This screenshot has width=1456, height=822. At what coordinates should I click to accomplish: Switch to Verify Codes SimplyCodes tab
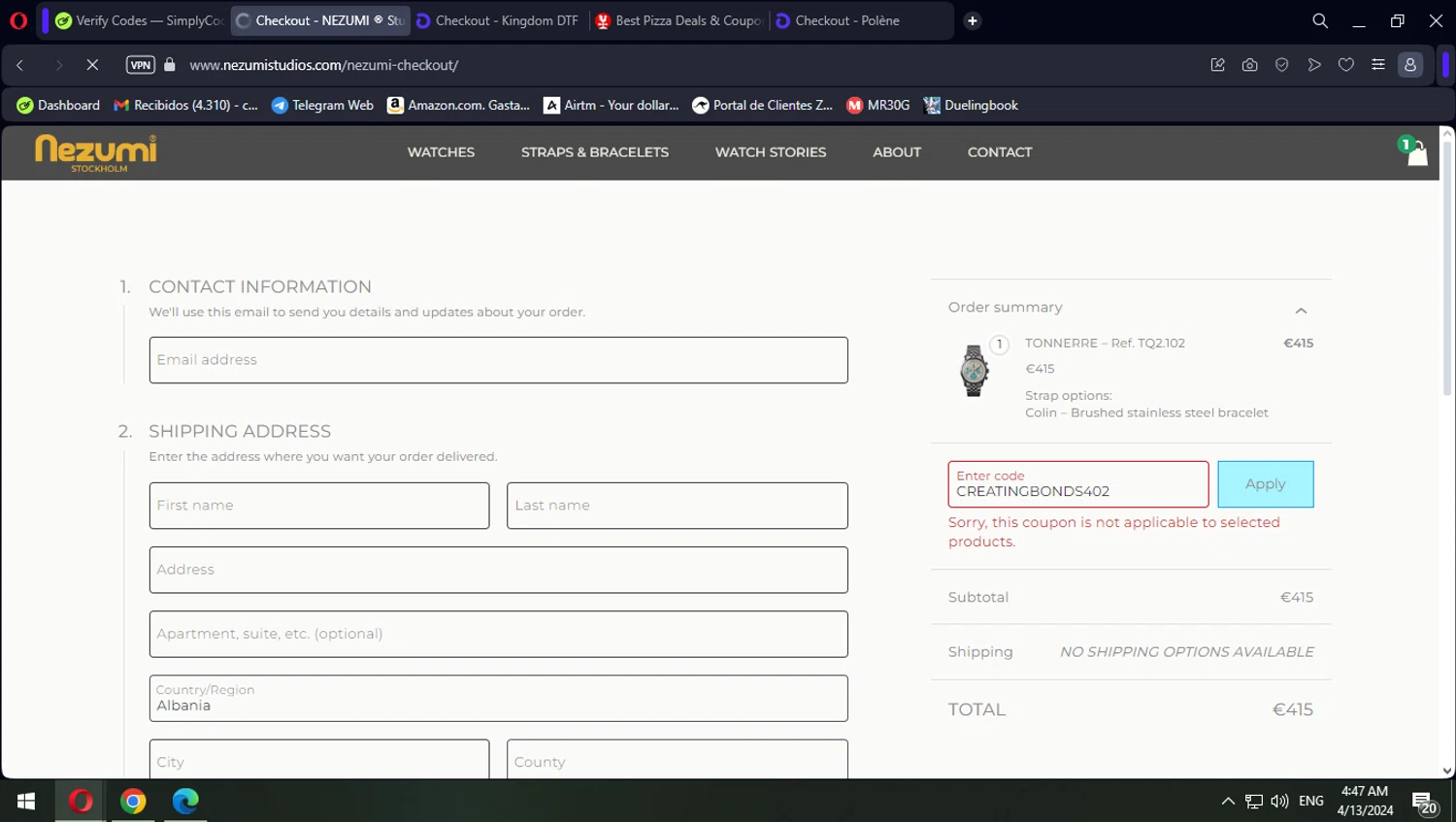(140, 20)
